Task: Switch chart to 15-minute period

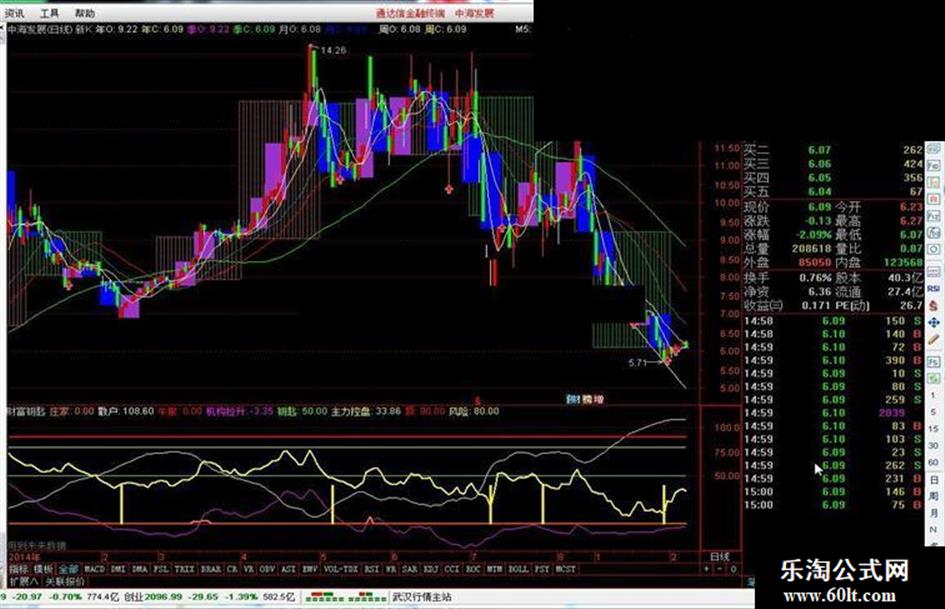Action: (933, 429)
